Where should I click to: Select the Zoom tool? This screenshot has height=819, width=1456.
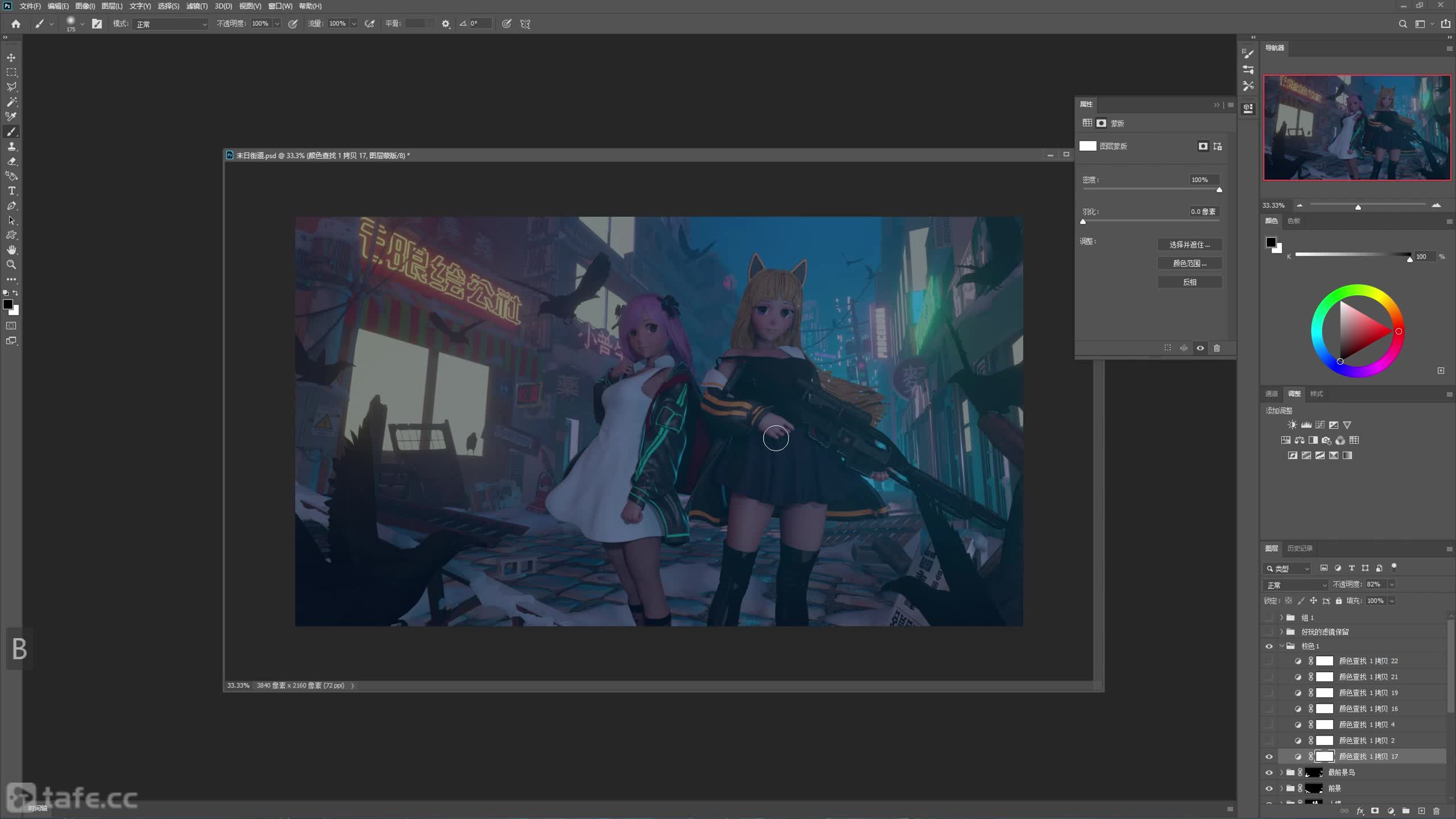point(11,264)
